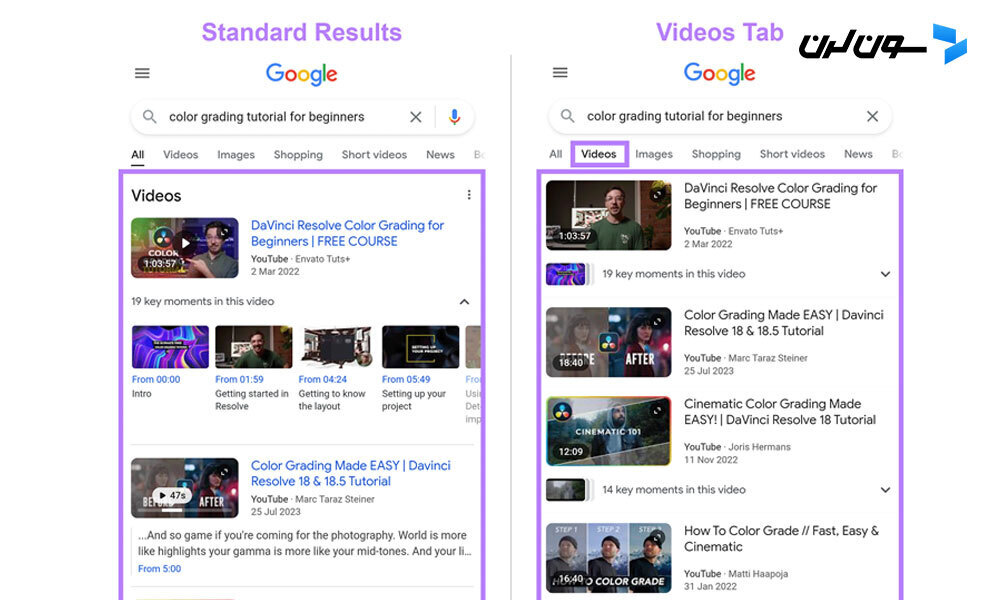Jump to From 5:00 transcript link
Screen dimensions: 1000x600
pyautogui.click(x=159, y=569)
